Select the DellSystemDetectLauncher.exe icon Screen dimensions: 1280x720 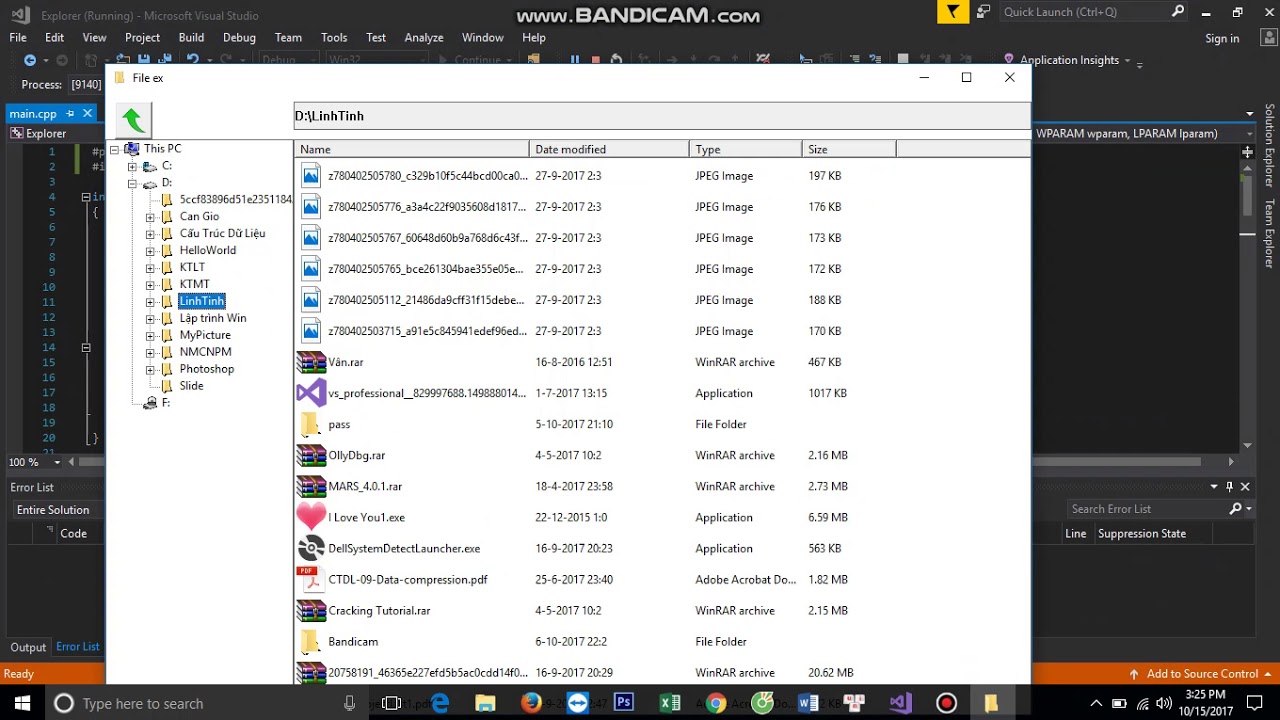(x=311, y=548)
